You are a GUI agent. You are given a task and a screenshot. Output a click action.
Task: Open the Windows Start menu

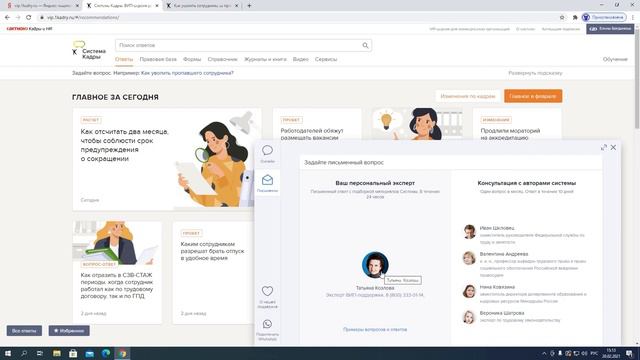[7, 353]
